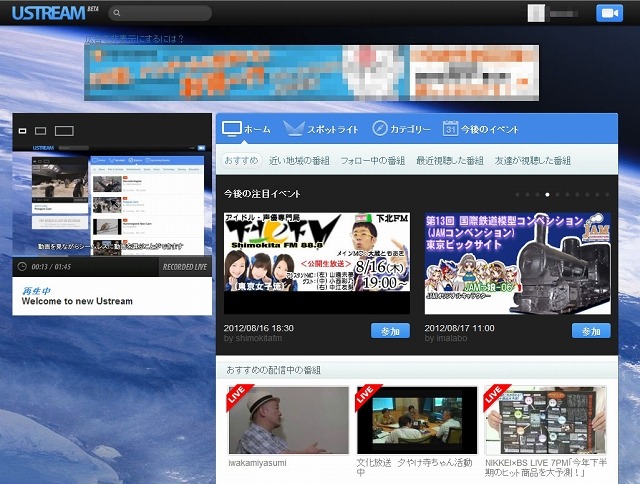Screen dimensions: 640x484
Task: Open the カテゴリー tab
Action: coord(401,129)
